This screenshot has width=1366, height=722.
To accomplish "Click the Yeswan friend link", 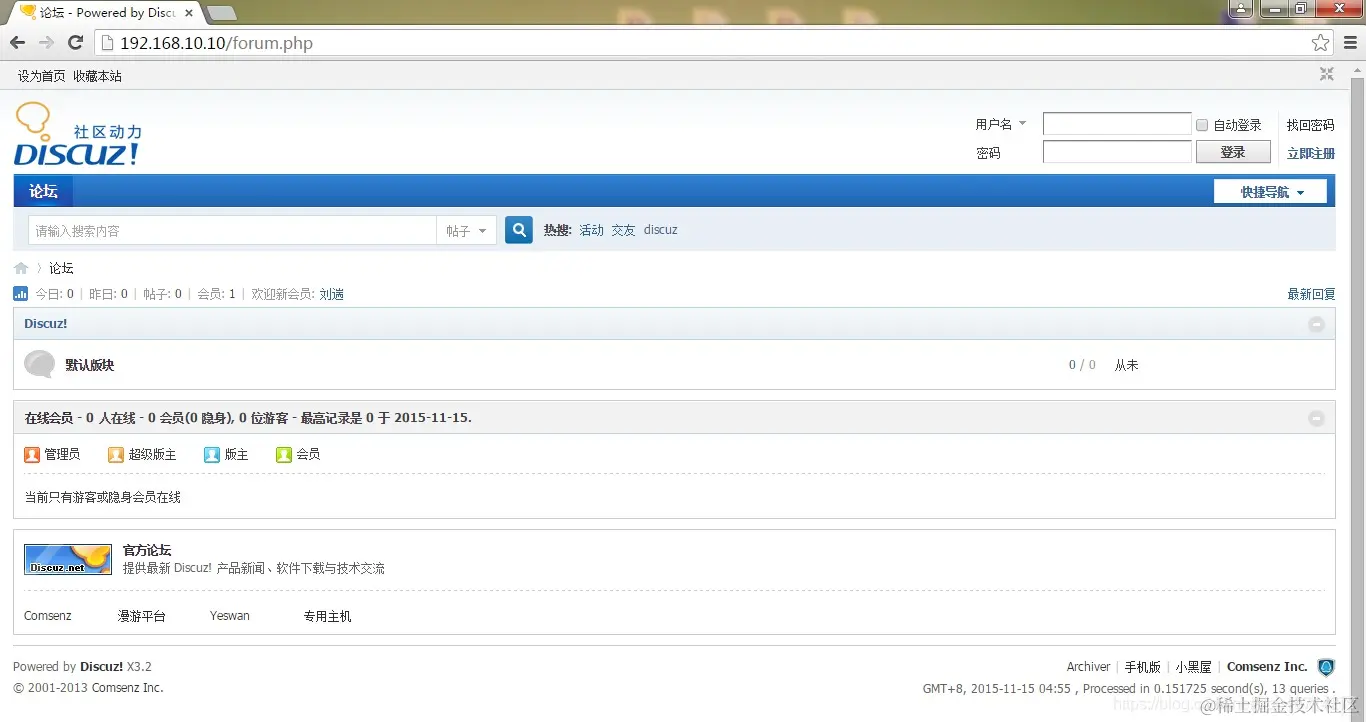I will (230, 616).
